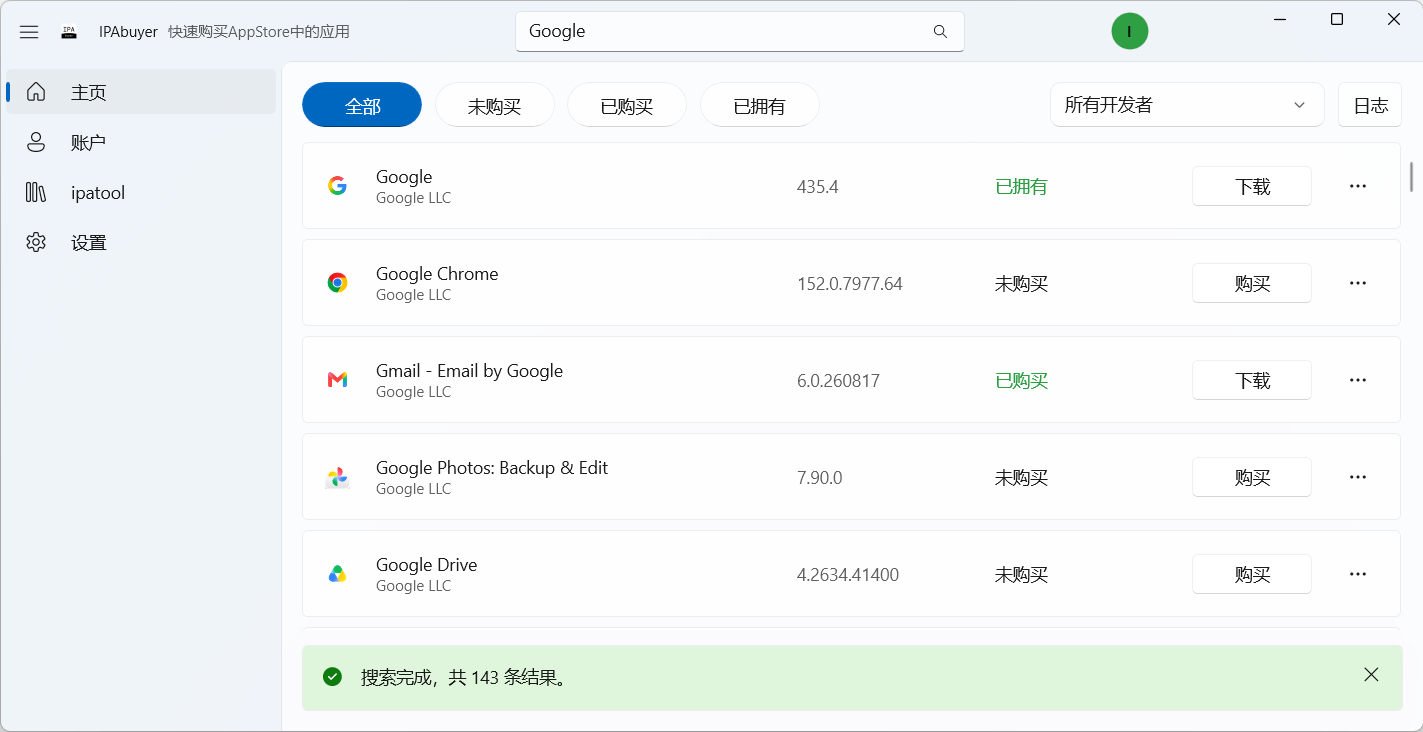
Task: Click version number 4.2634.41400
Action: coord(848,575)
